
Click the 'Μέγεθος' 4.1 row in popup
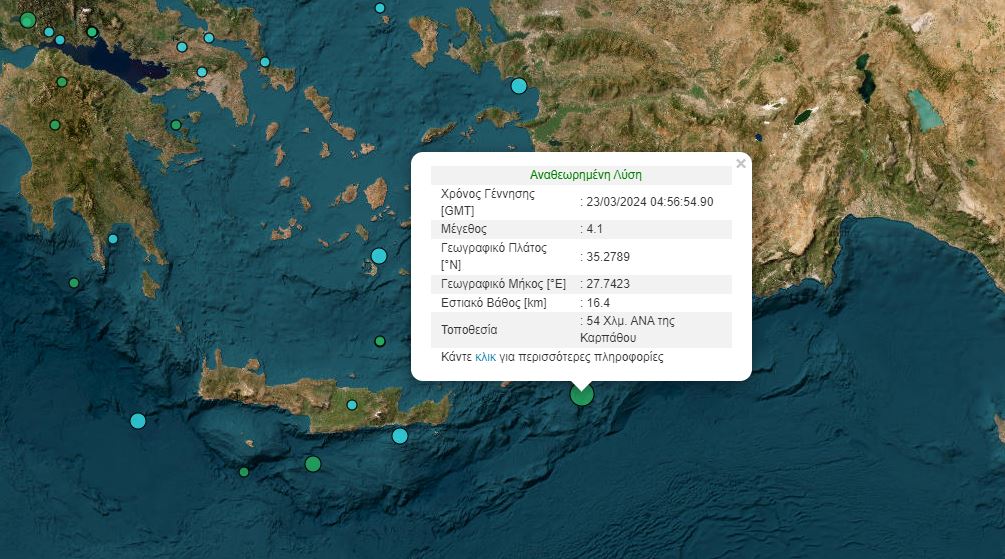pos(580,229)
